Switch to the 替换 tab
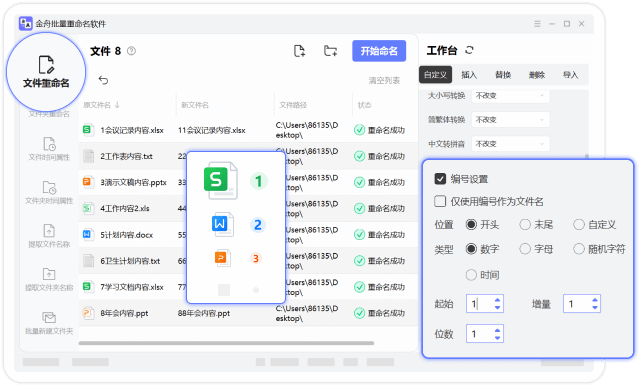 [x=503, y=75]
